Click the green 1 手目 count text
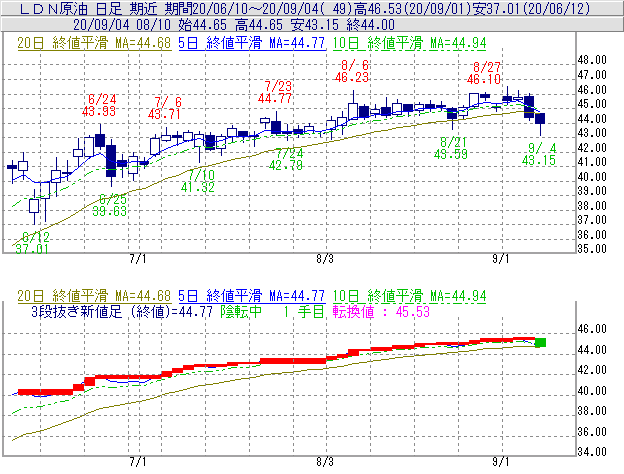624x474 pixels. tap(304, 312)
